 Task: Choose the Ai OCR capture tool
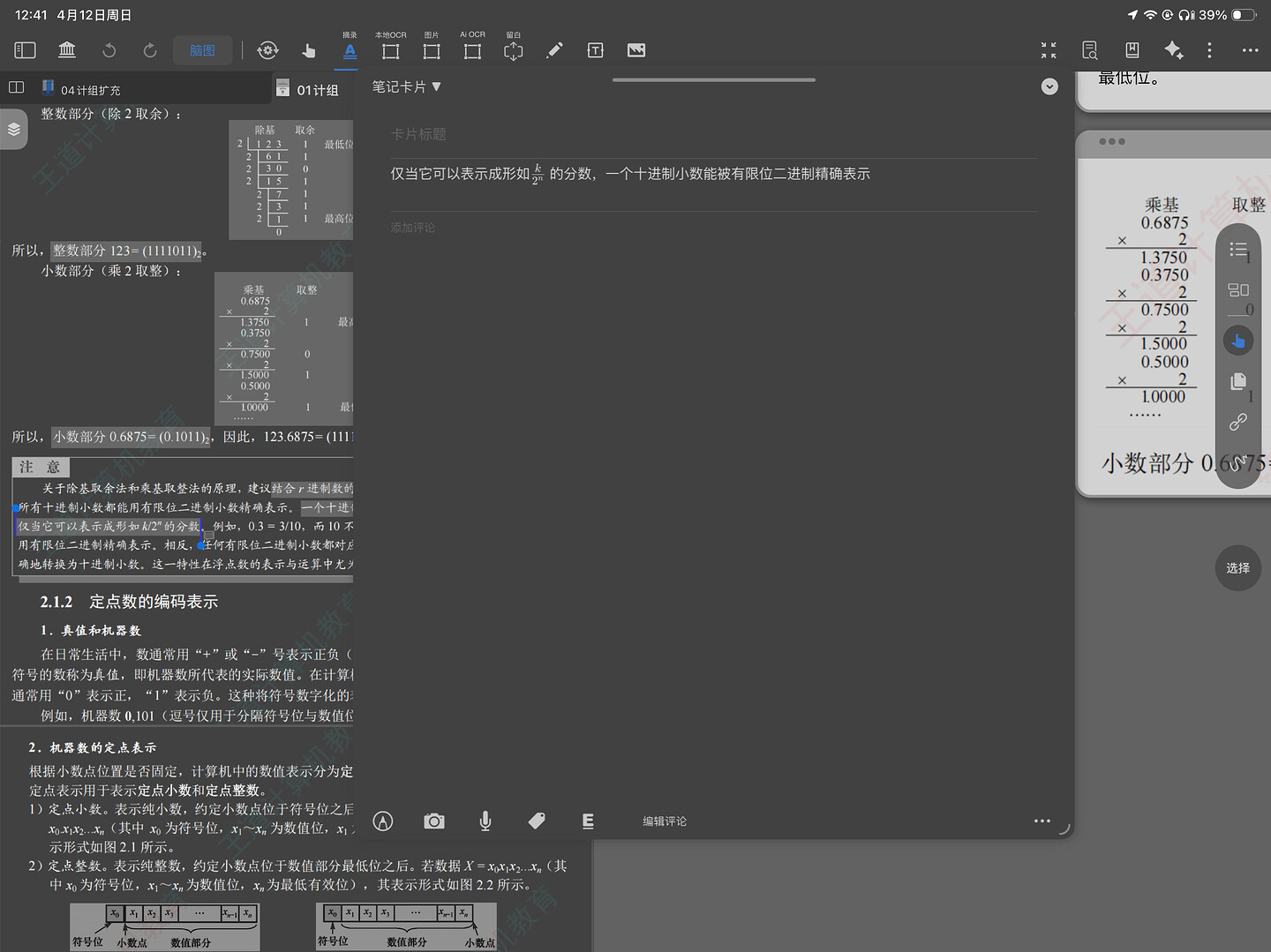(472, 49)
